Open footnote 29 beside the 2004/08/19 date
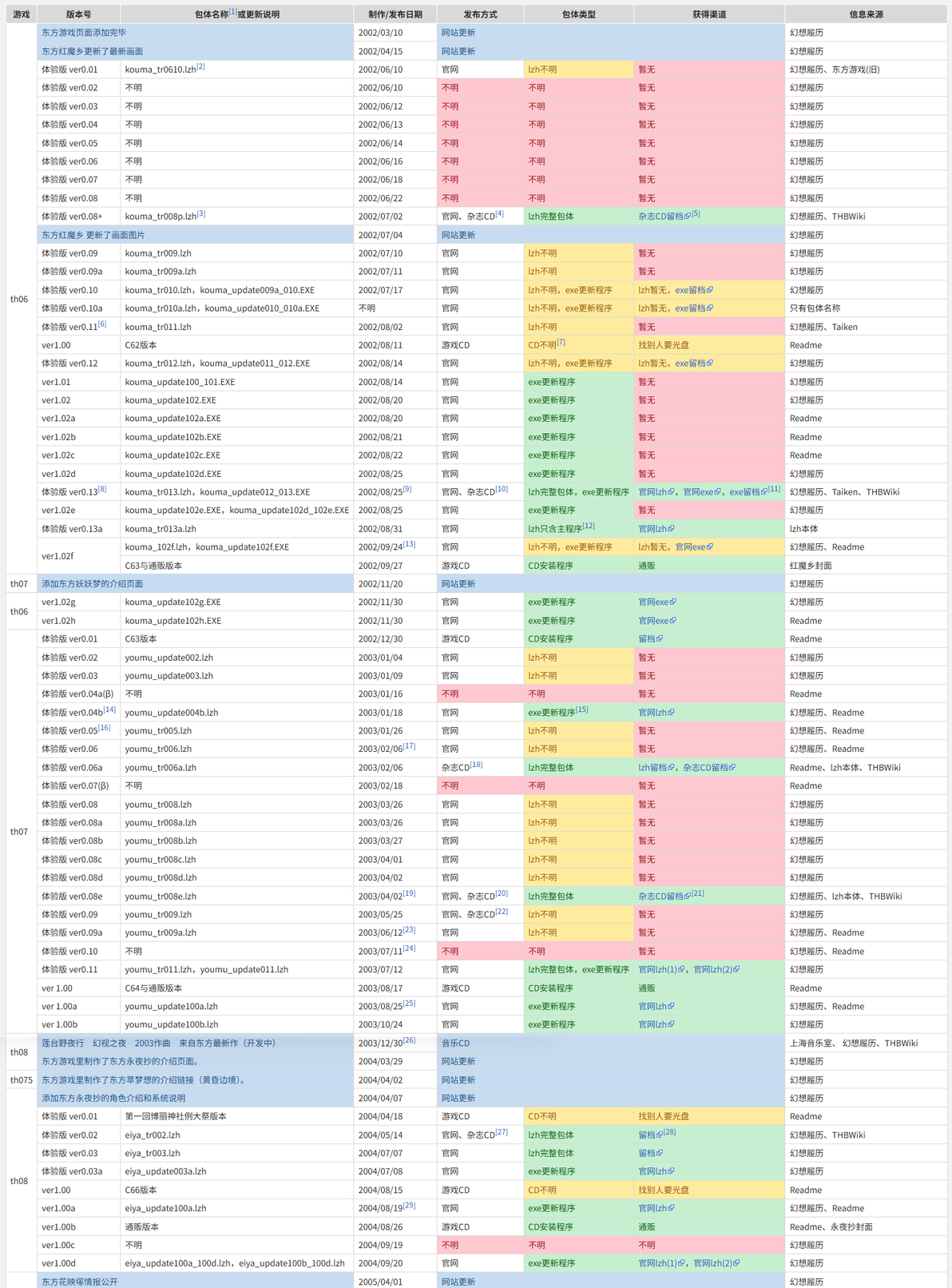Image resolution: width=952 pixels, height=1288 pixels. click(409, 1206)
